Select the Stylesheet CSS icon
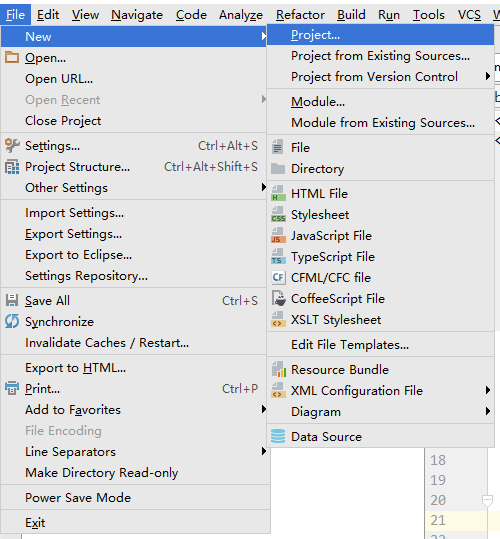 (278, 214)
